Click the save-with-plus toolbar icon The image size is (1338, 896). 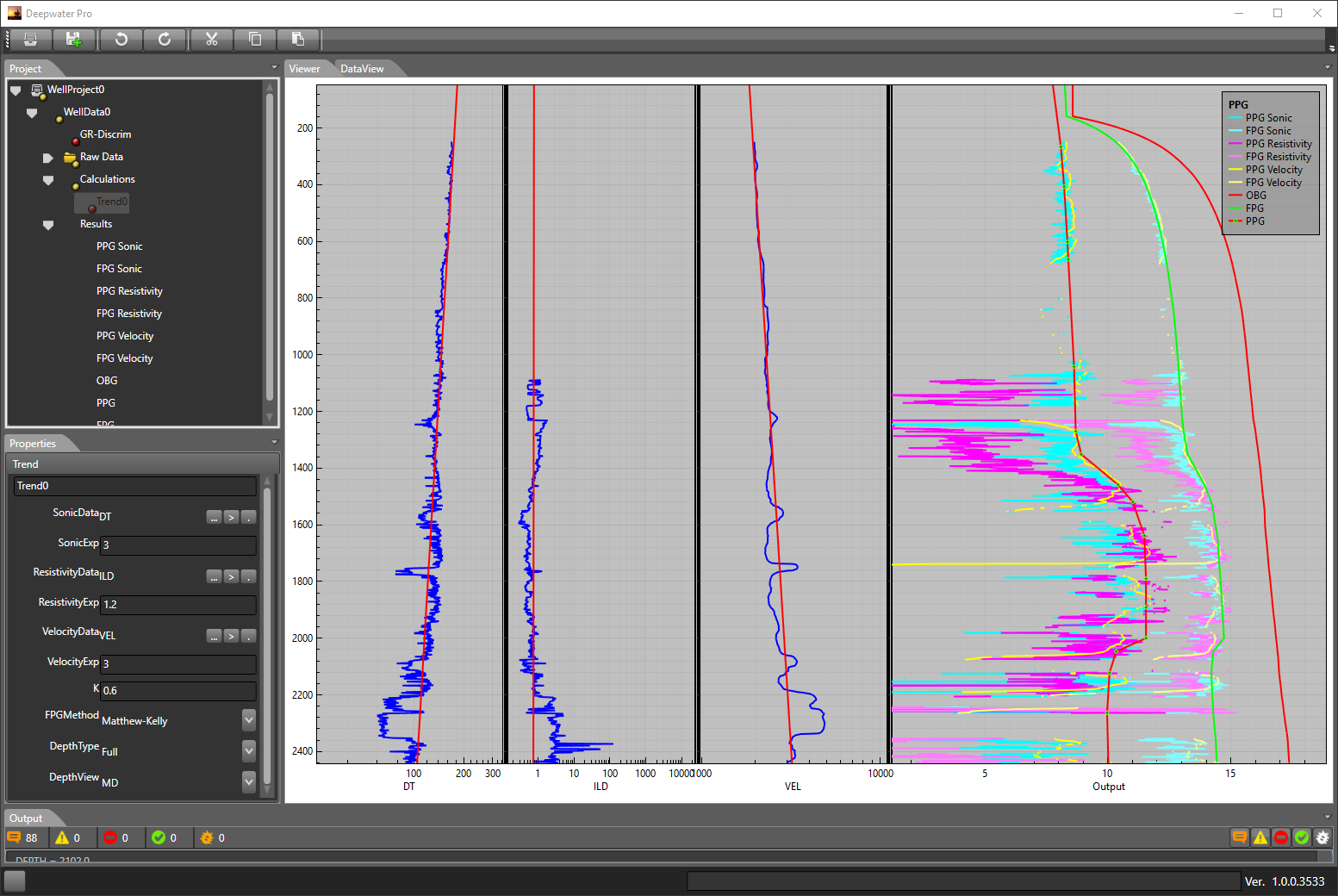pos(74,39)
